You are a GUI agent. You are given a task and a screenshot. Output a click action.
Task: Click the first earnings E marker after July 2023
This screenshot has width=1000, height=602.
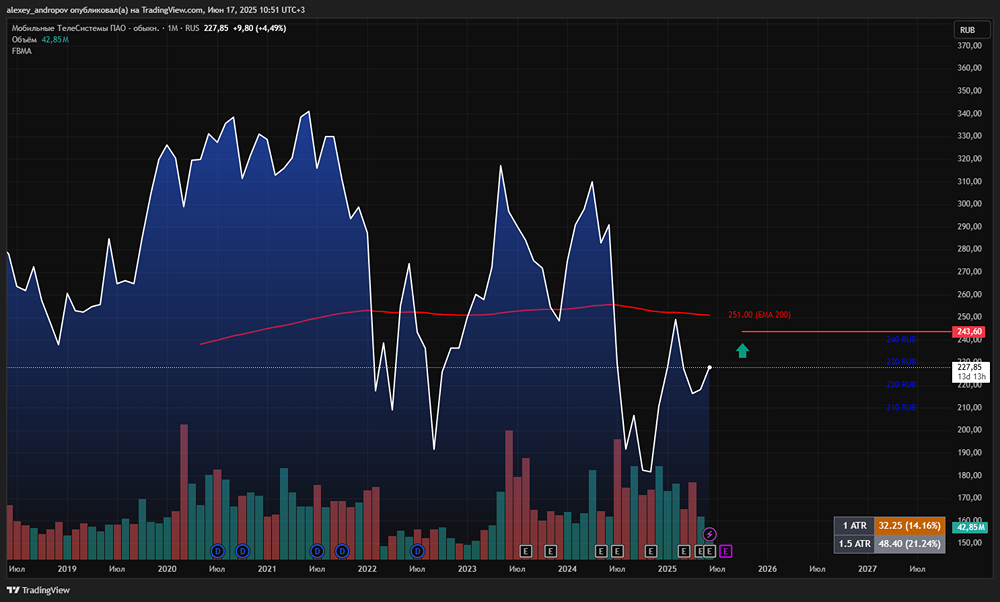(526, 551)
